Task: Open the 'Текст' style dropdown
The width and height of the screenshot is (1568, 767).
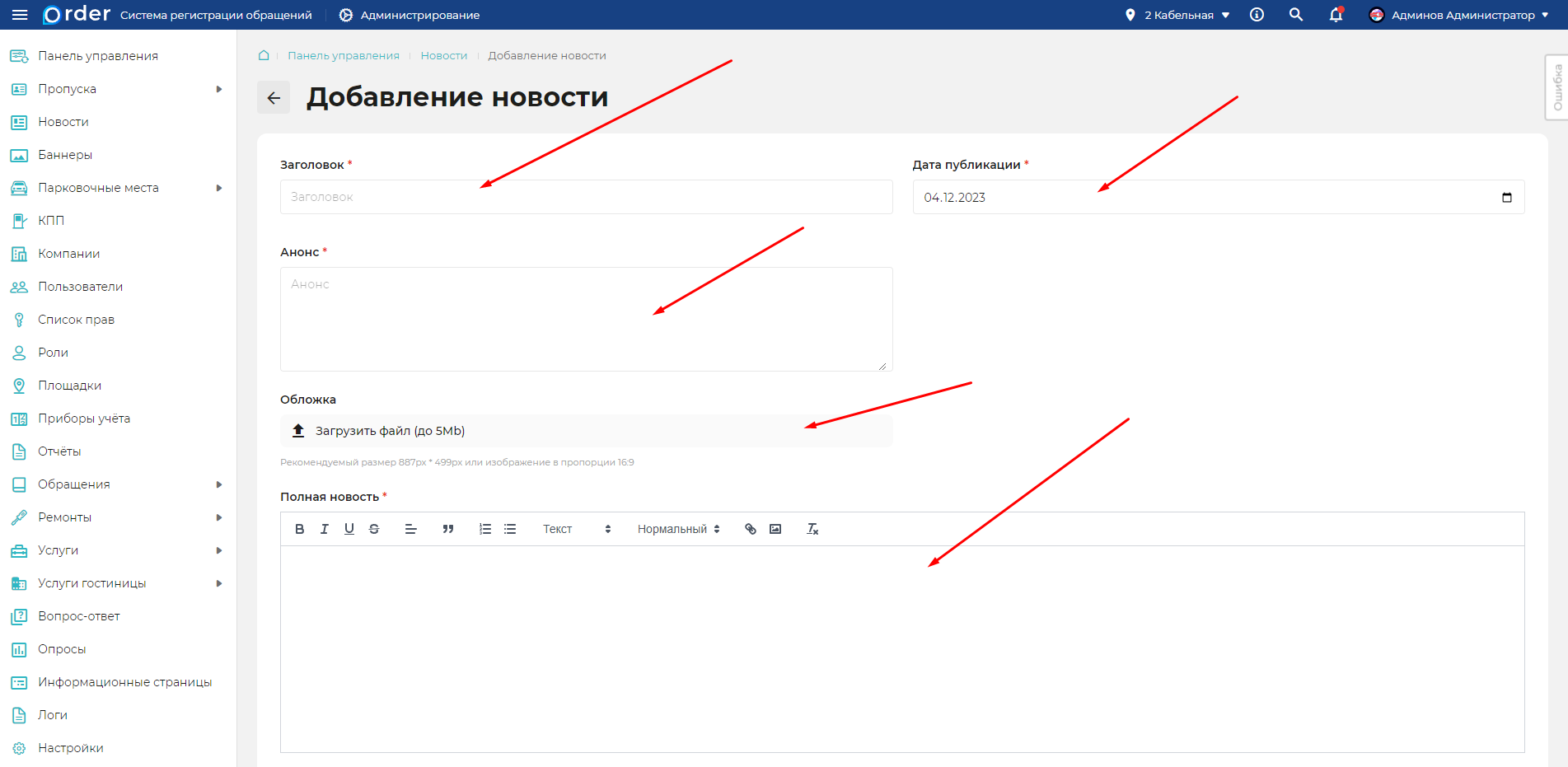Action: (x=574, y=529)
